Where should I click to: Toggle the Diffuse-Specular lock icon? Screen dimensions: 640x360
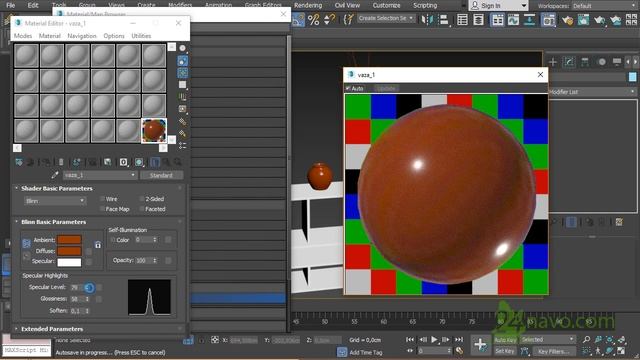(26, 256)
